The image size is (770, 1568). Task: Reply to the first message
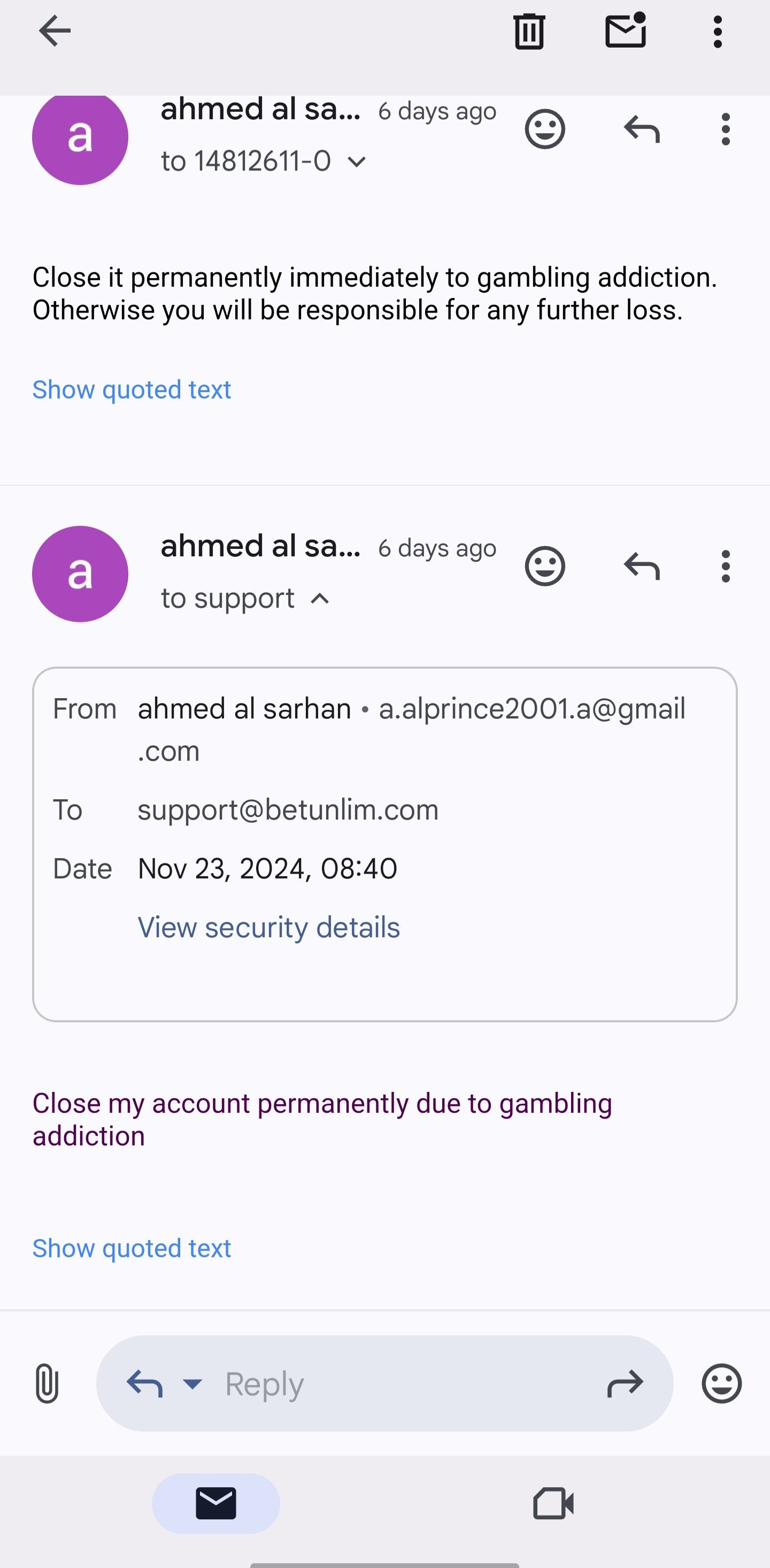(642, 129)
